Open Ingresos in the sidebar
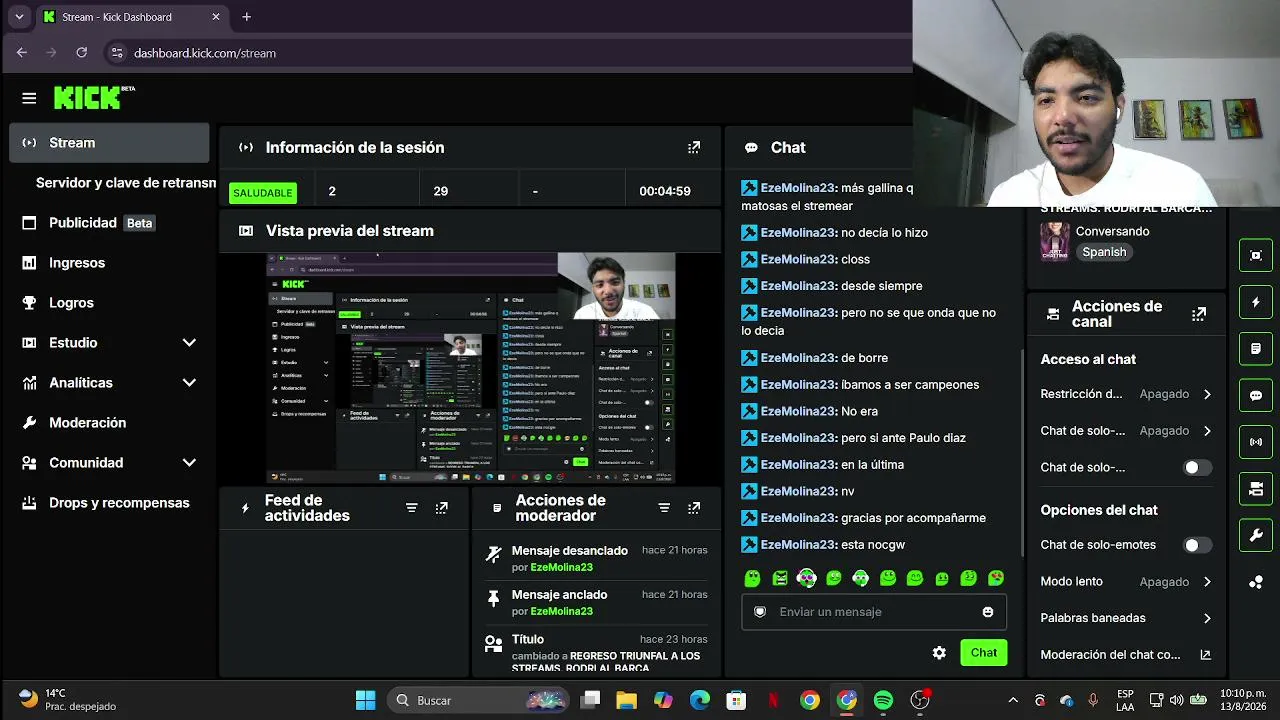The width and height of the screenshot is (1280, 720). (109, 263)
